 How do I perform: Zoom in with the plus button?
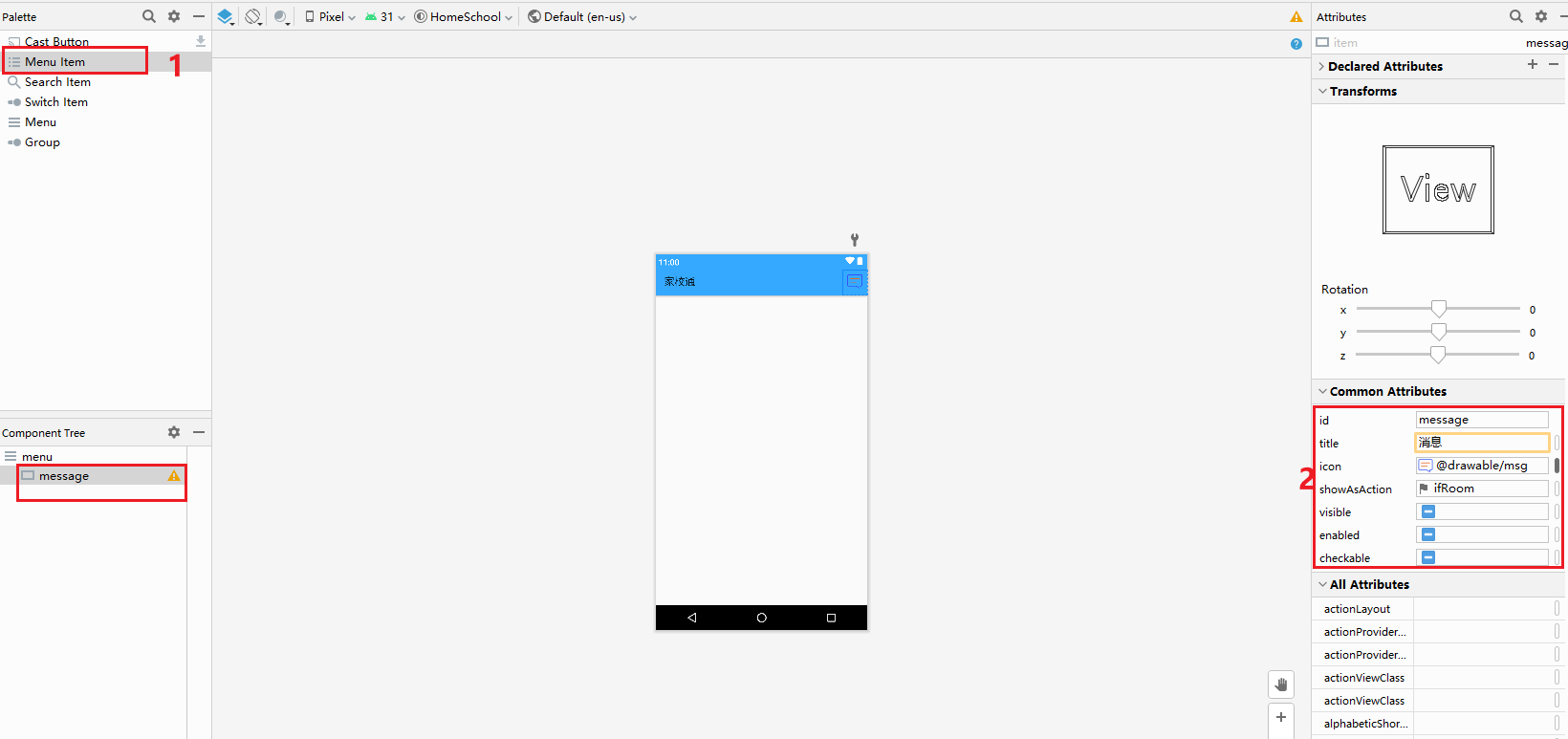tap(1281, 717)
